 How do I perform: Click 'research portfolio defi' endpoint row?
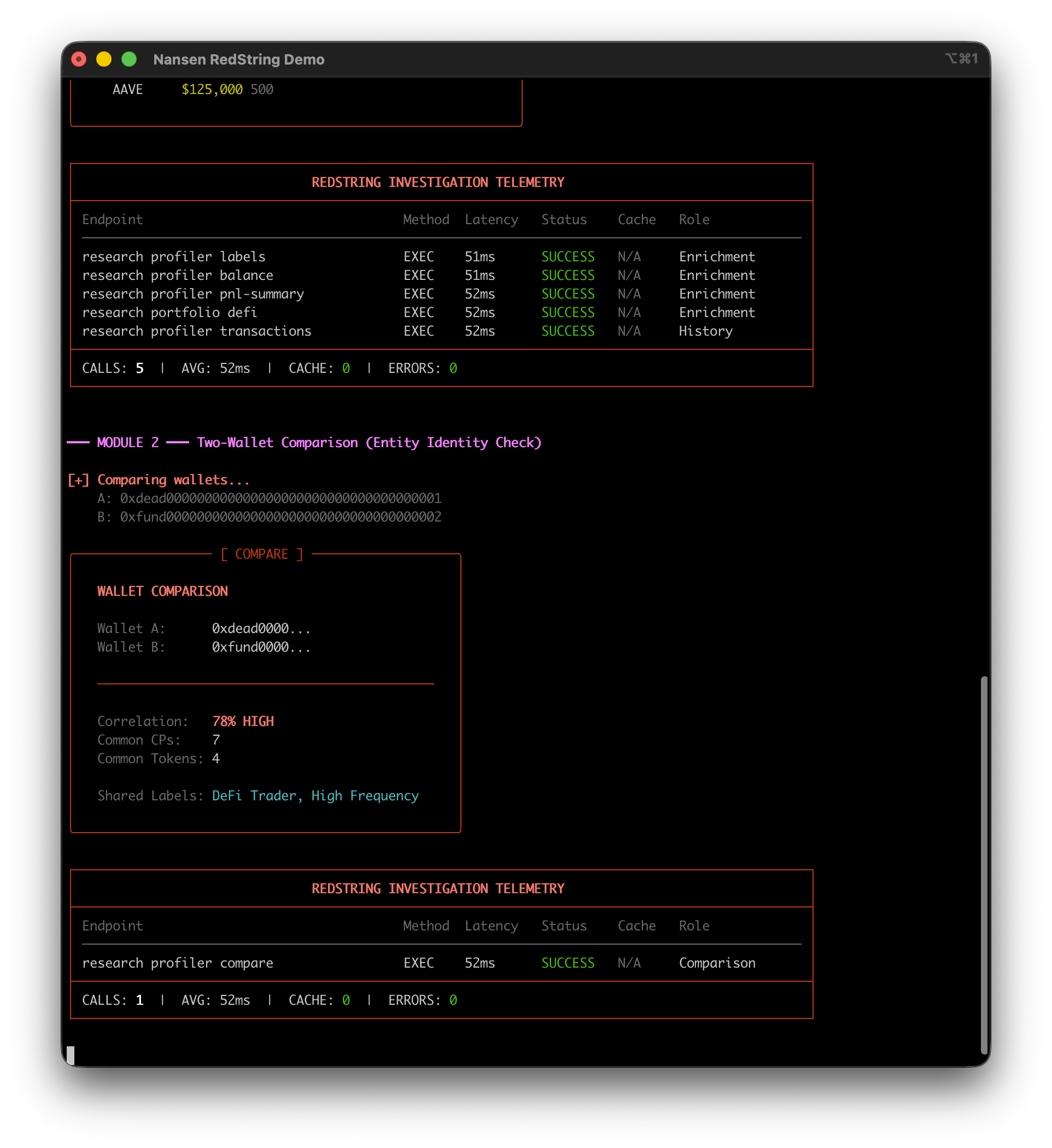tap(441, 313)
